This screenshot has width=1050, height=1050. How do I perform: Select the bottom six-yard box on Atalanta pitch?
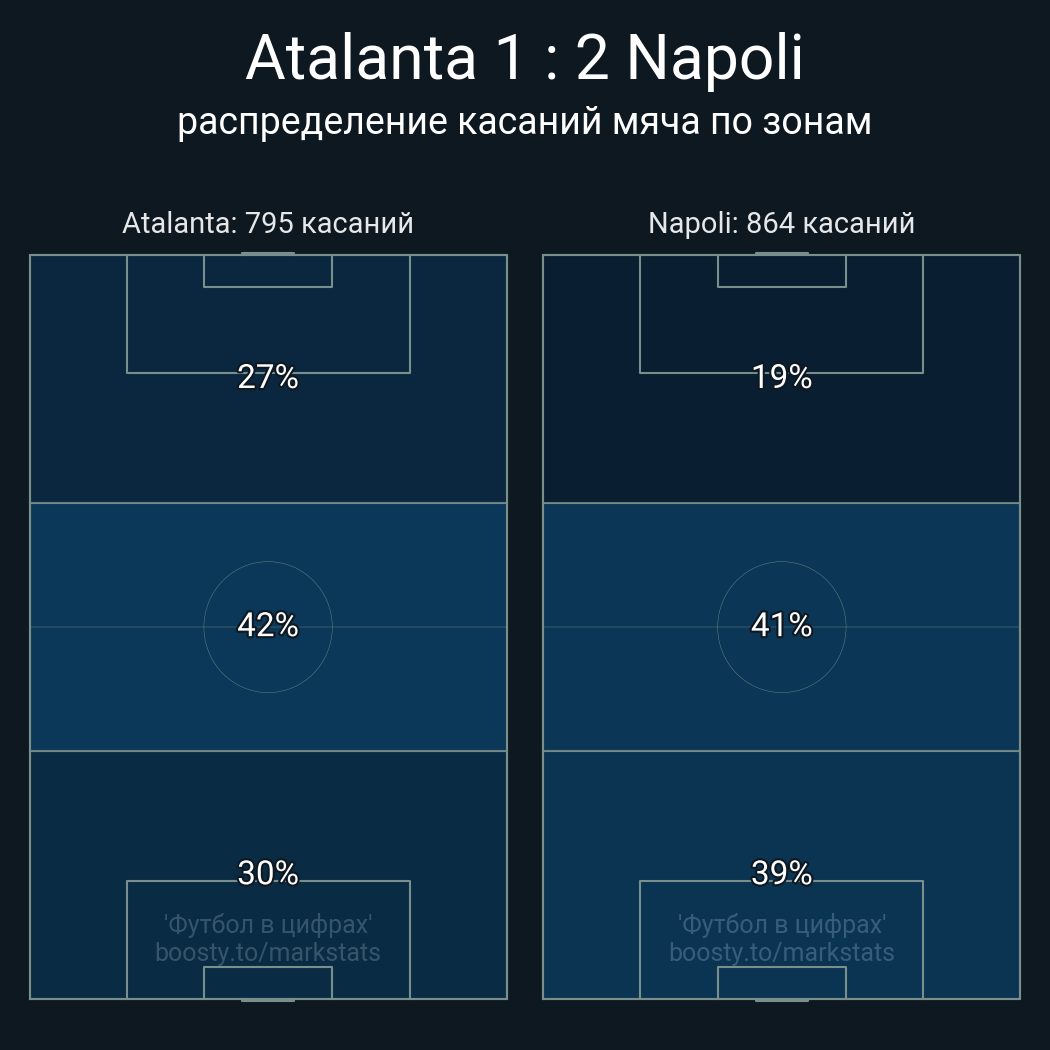267,983
